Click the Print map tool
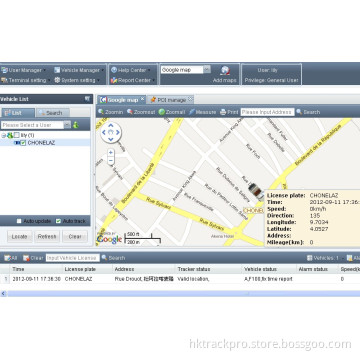This screenshot has width=360, height=360. (x=229, y=112)
